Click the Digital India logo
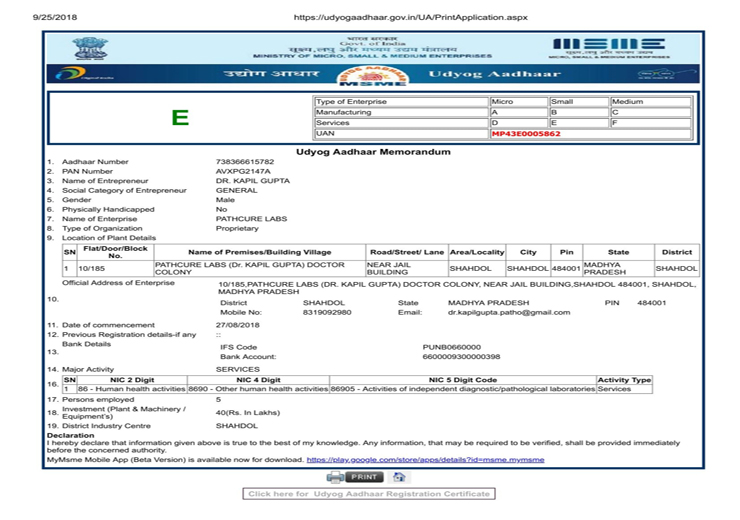 84,74
